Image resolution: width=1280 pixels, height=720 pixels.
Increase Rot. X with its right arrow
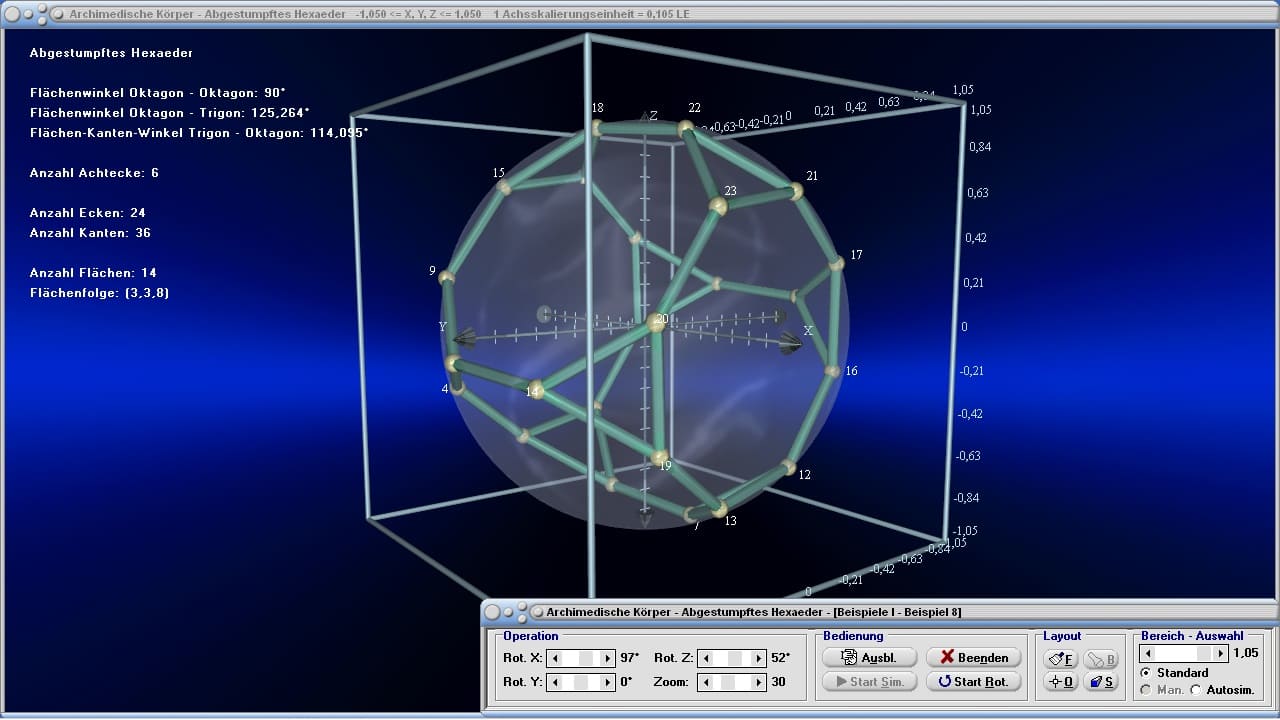(608, 658)
